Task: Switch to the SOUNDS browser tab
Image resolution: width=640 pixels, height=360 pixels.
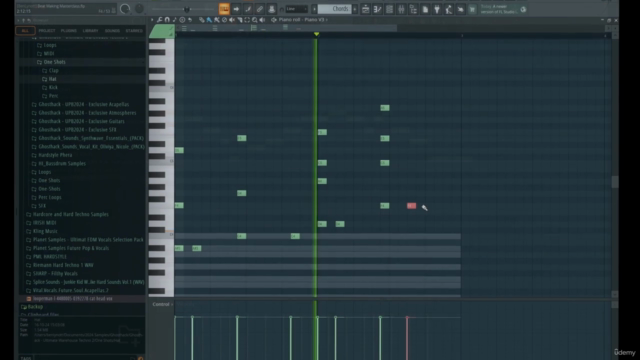Action: [112, 31]
